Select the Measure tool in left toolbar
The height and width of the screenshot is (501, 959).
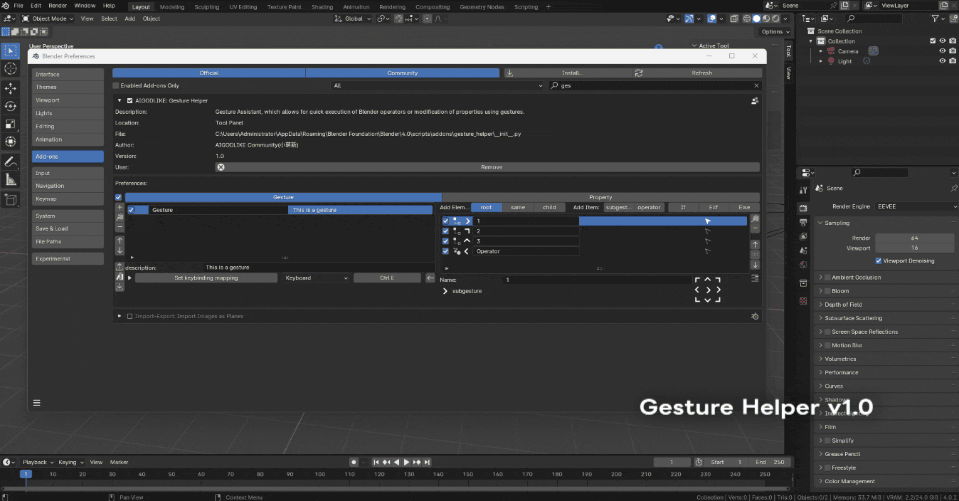[x=10, y=179]
